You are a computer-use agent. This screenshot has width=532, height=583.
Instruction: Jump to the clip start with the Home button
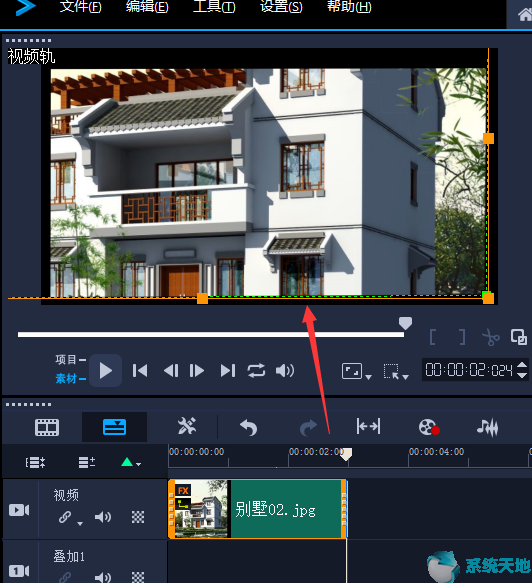coord(140,371)
